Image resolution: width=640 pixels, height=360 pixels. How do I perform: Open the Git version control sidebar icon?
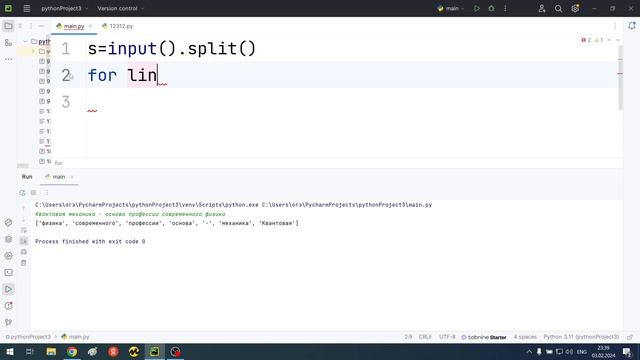[8, 322]
